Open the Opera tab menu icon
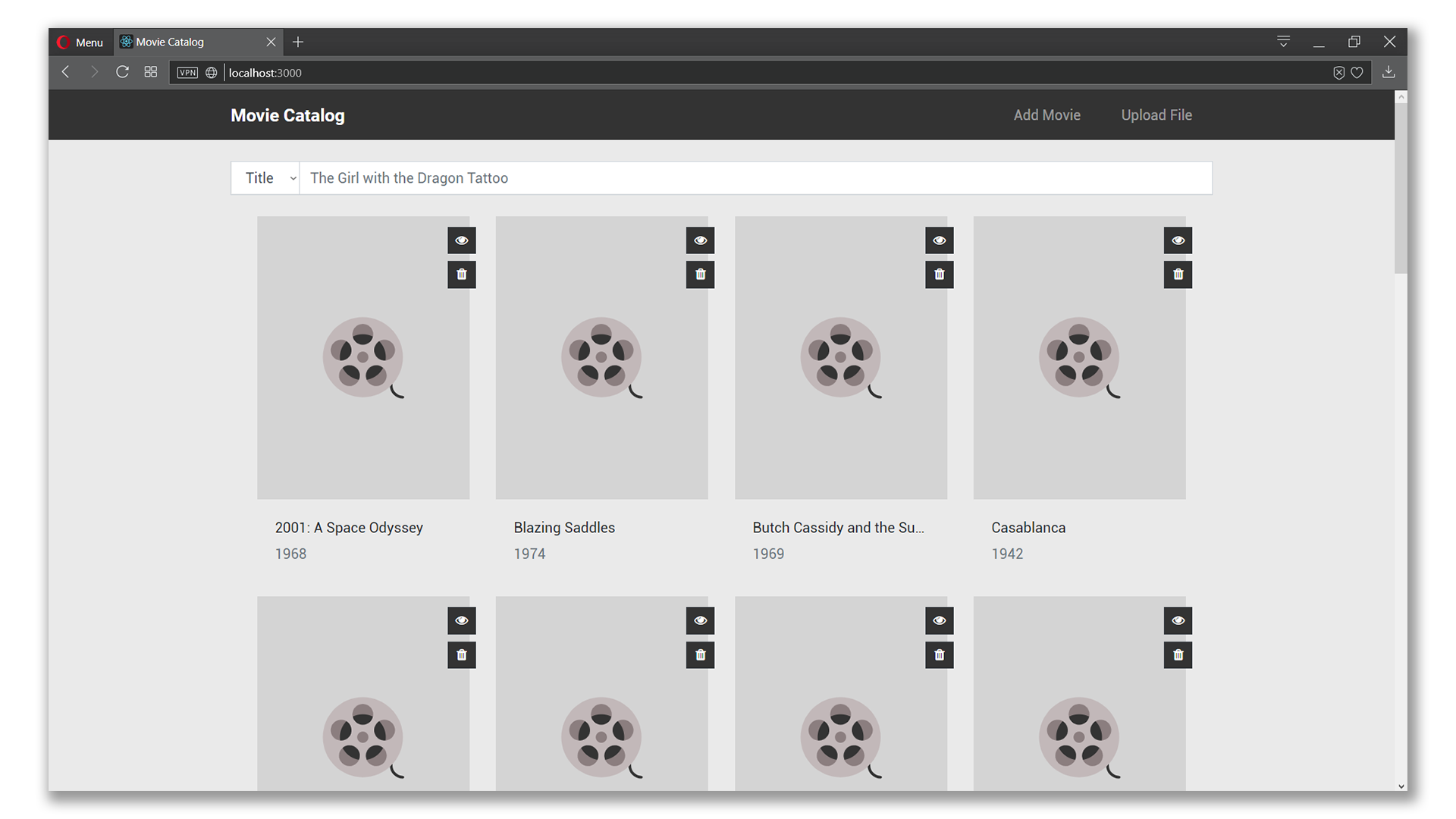Screen dimensions: 1456x819 (1283, 42)
